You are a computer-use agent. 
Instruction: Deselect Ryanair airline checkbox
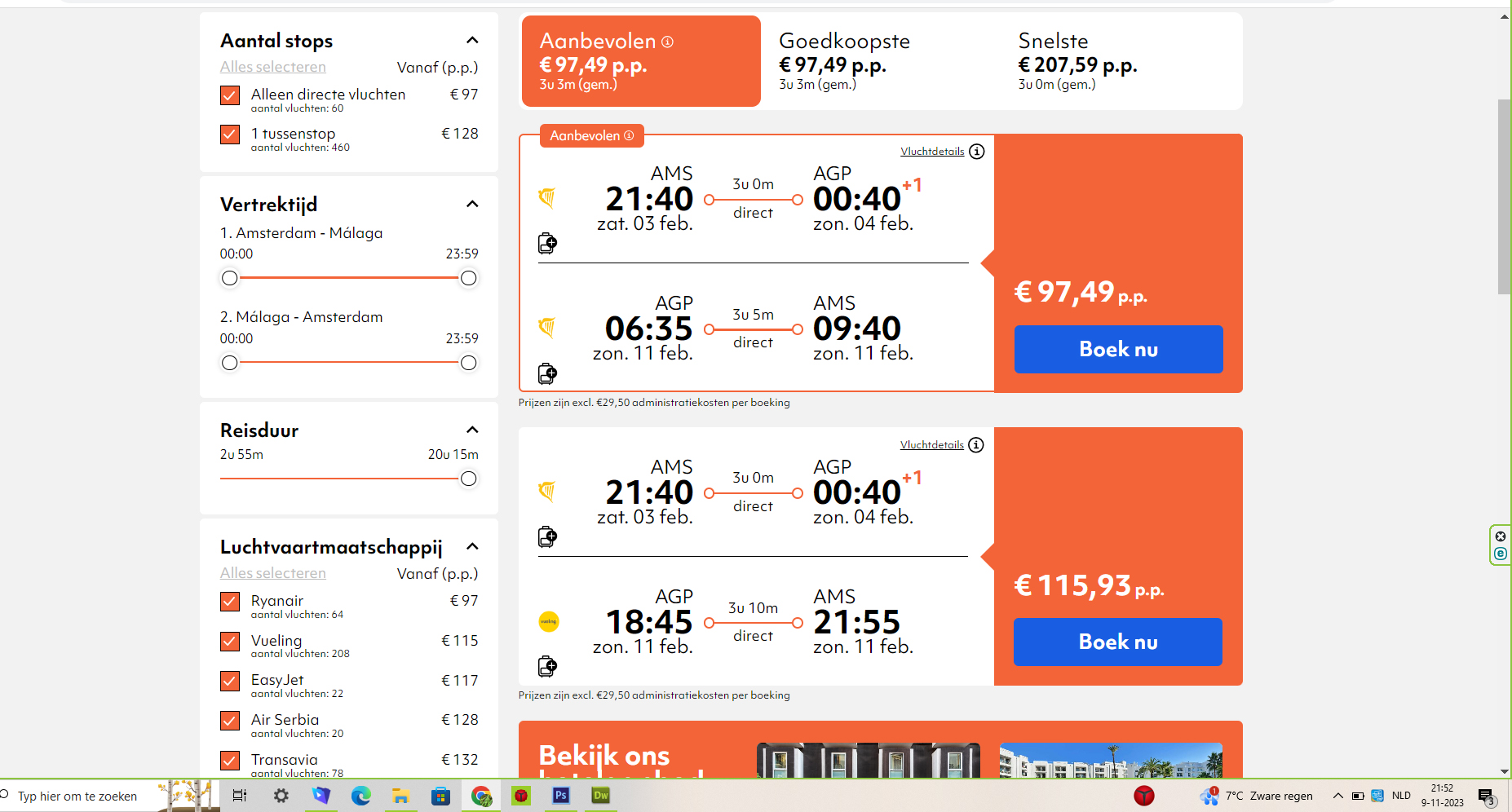230,602
